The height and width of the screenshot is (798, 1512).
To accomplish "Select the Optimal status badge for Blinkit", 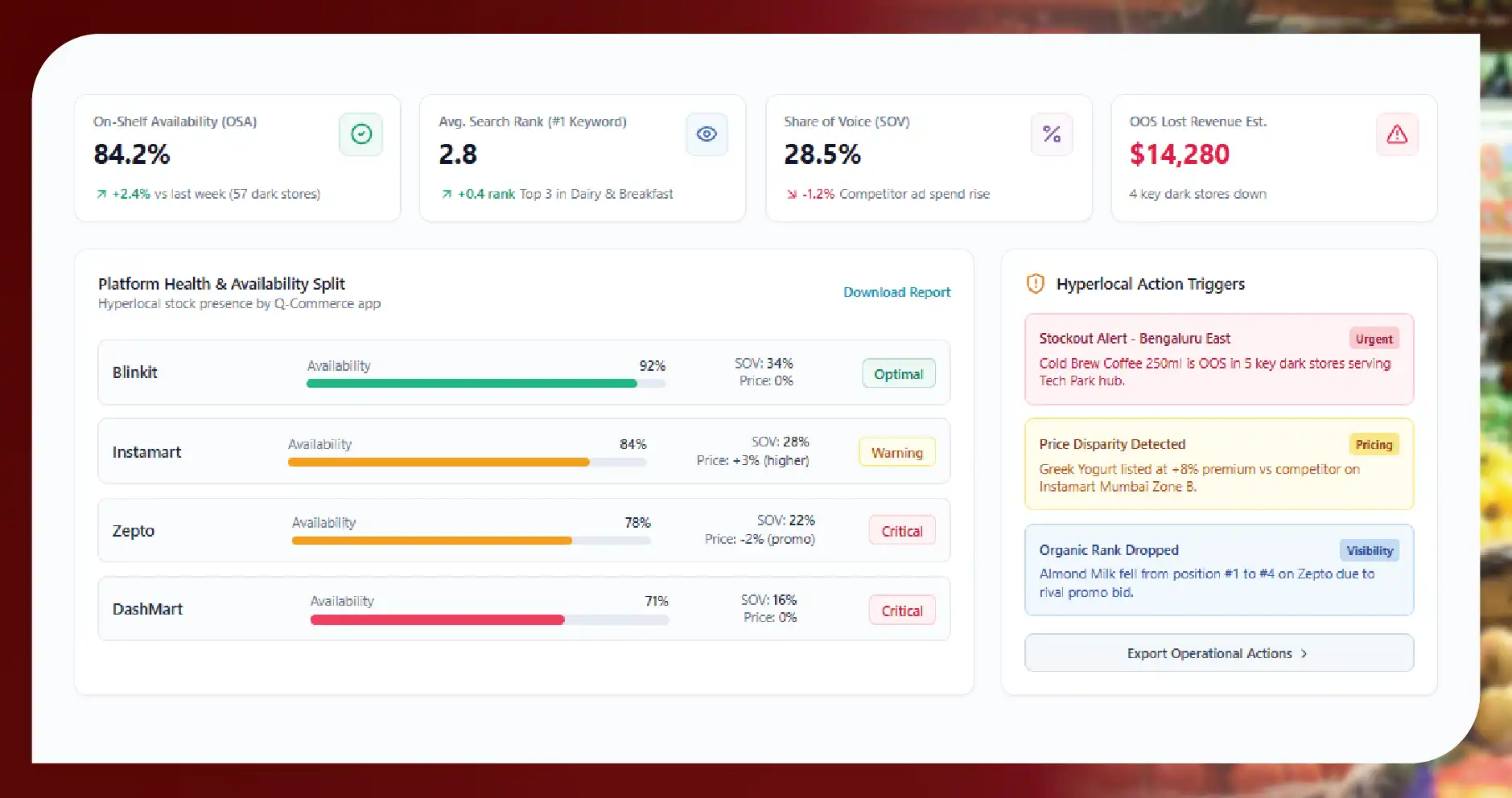I will [899, 373].
